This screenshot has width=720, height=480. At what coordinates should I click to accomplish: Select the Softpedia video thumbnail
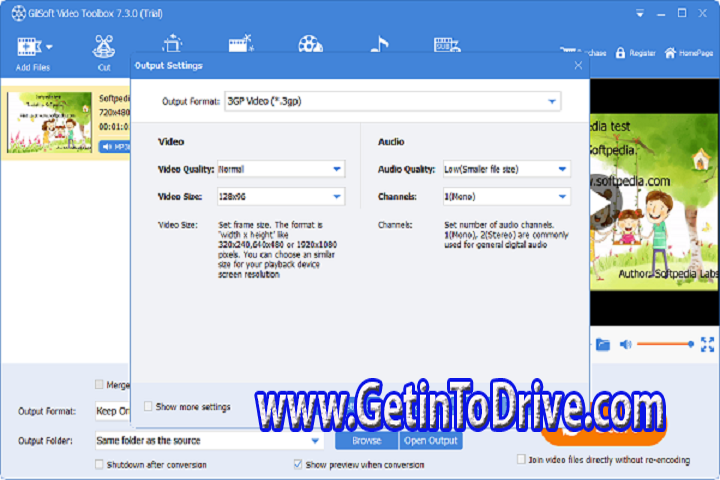[x=49, y=122]
